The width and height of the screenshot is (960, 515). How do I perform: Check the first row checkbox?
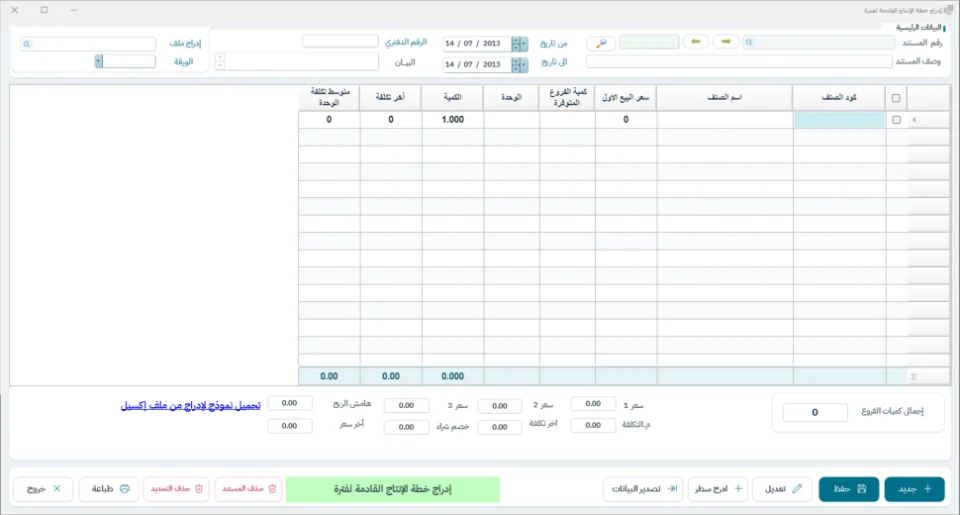click(x=896, y=120)
